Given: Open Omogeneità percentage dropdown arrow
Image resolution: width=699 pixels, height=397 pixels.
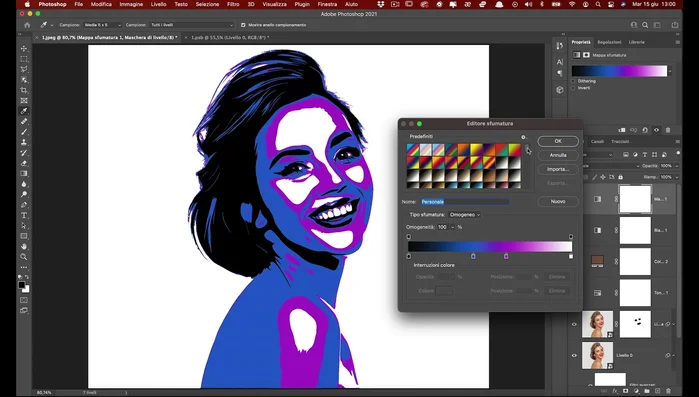Looking at the screenshot, I should coord(452,227).
